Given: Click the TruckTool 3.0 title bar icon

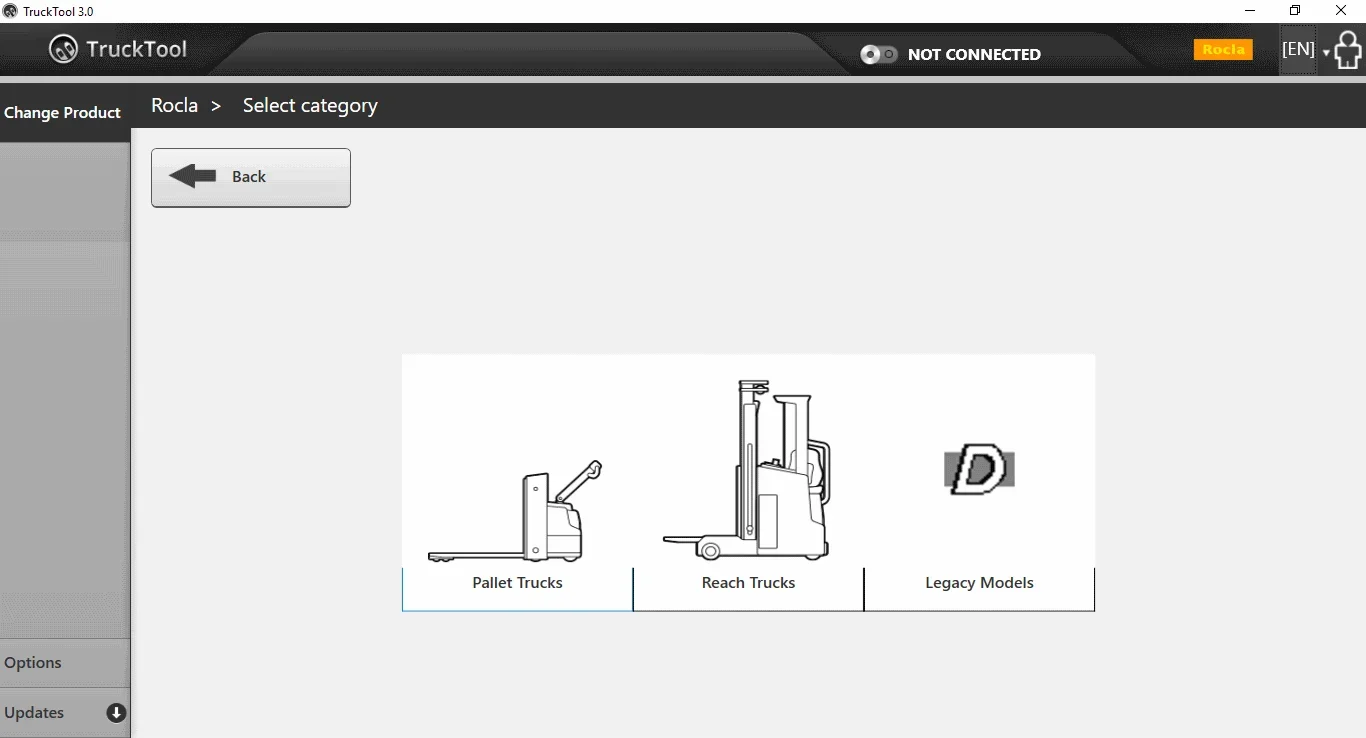Looking at the screenshot, I should point(10,11).
